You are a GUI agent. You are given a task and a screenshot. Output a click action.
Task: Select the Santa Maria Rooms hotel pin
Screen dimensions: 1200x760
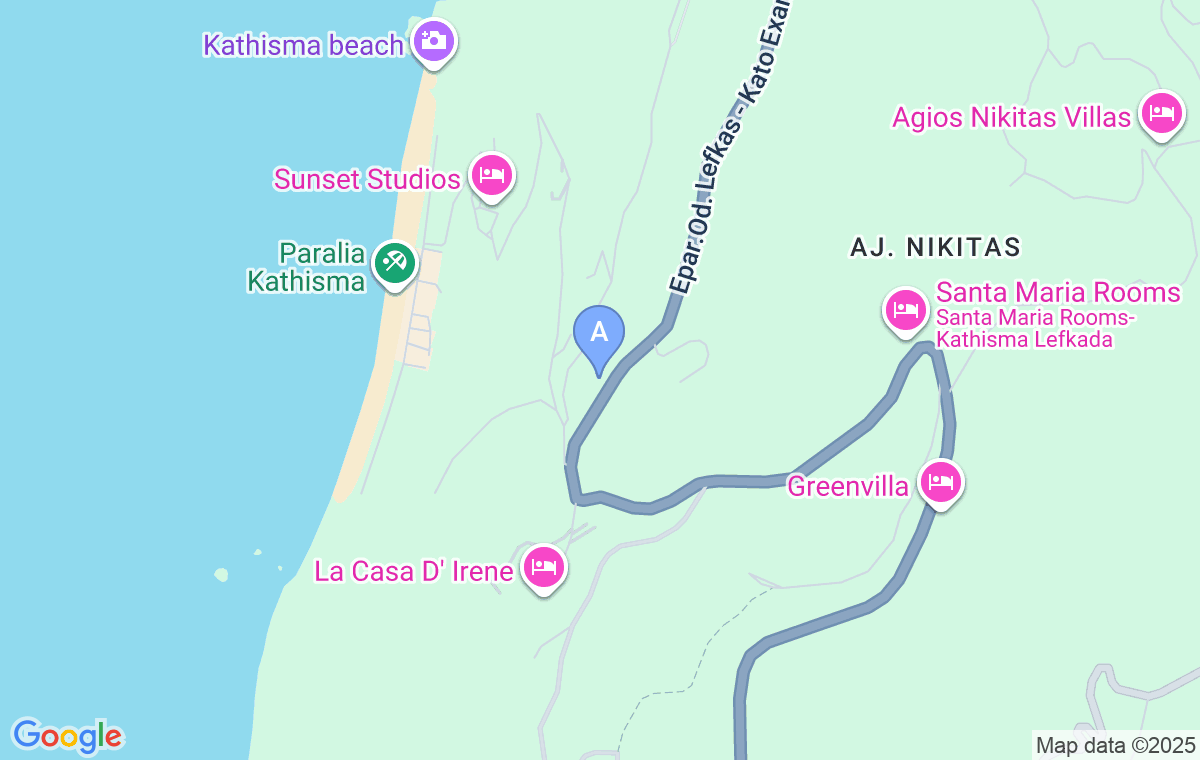pyautogui.click(x=906, y=312)
